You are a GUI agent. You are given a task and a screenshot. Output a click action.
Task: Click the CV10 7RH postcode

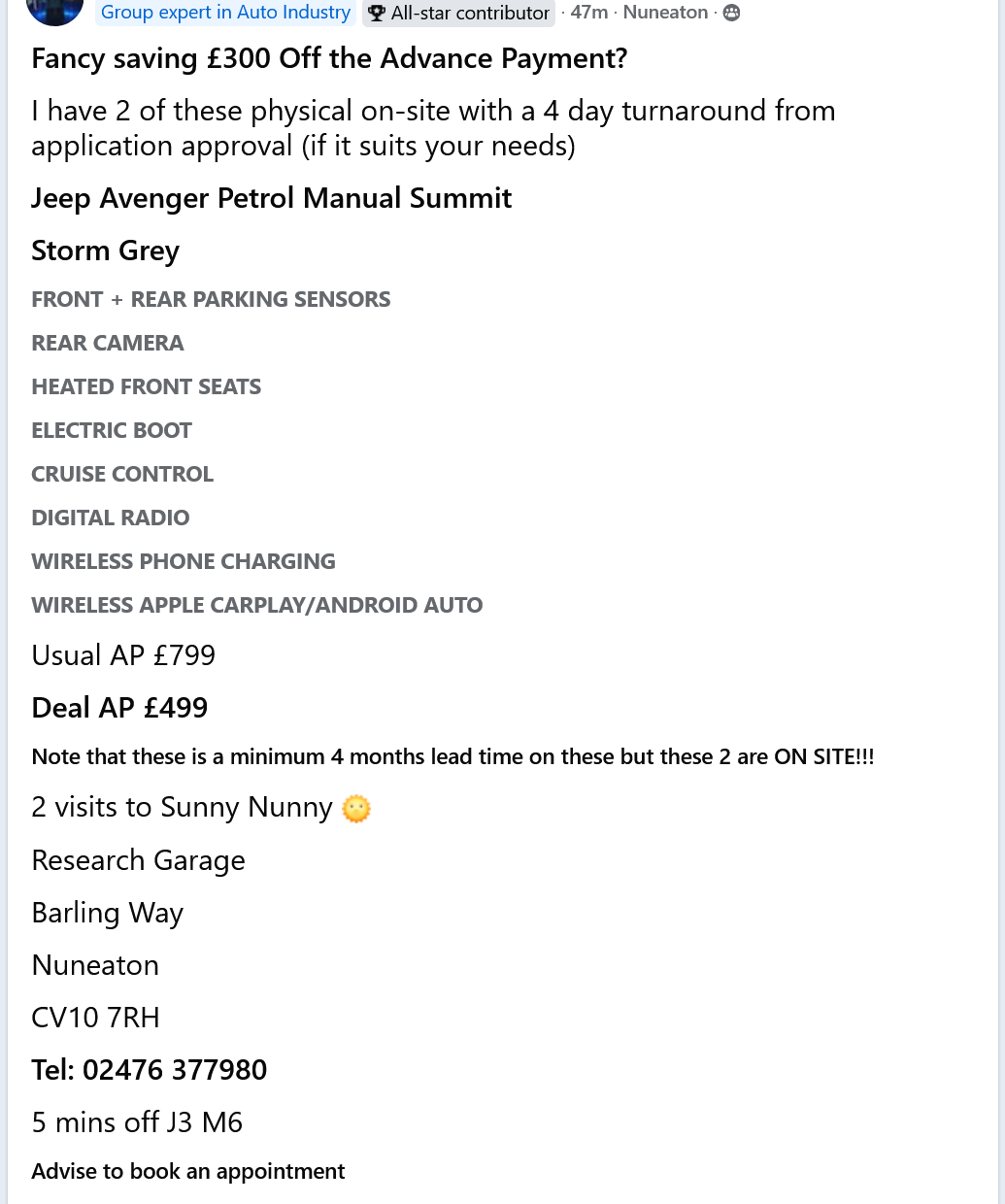[95, 1018]
